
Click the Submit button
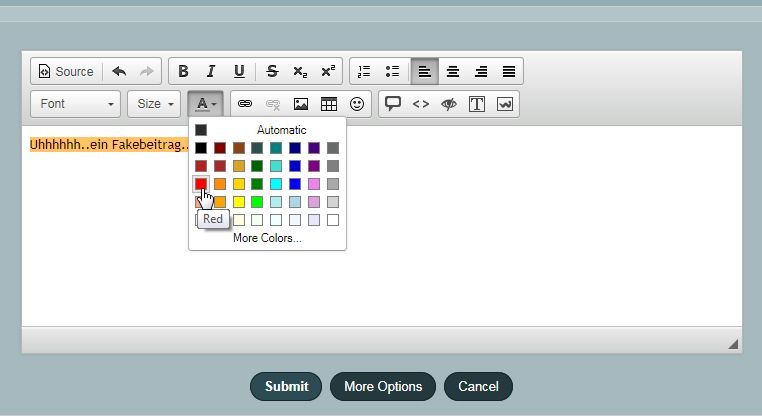pos(287,386)
